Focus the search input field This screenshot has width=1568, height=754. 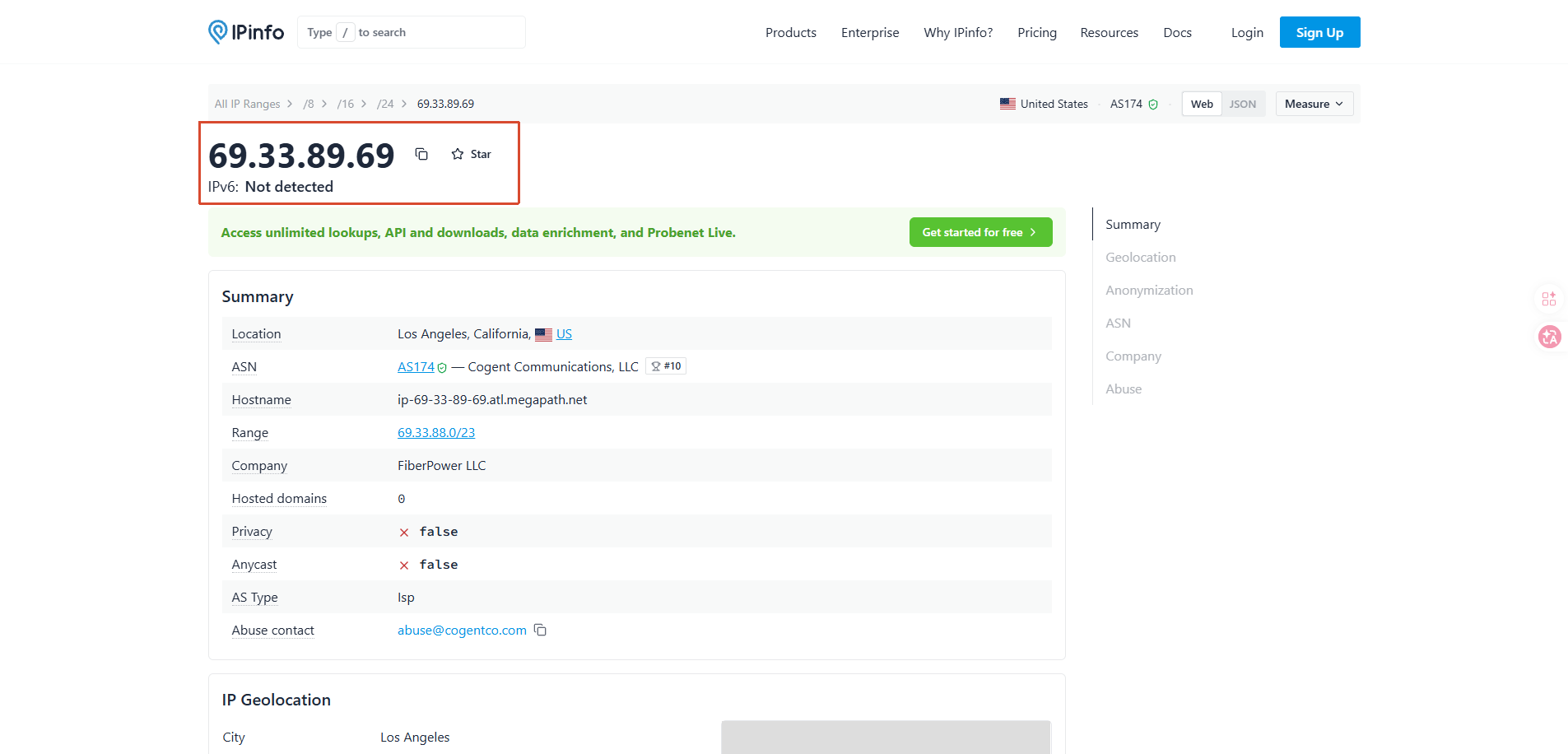click(x=411, y=32)
